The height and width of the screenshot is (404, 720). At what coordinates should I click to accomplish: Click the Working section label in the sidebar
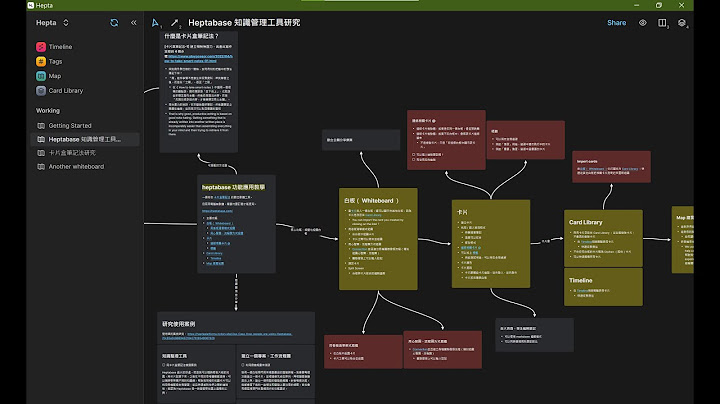click(48, 111)
